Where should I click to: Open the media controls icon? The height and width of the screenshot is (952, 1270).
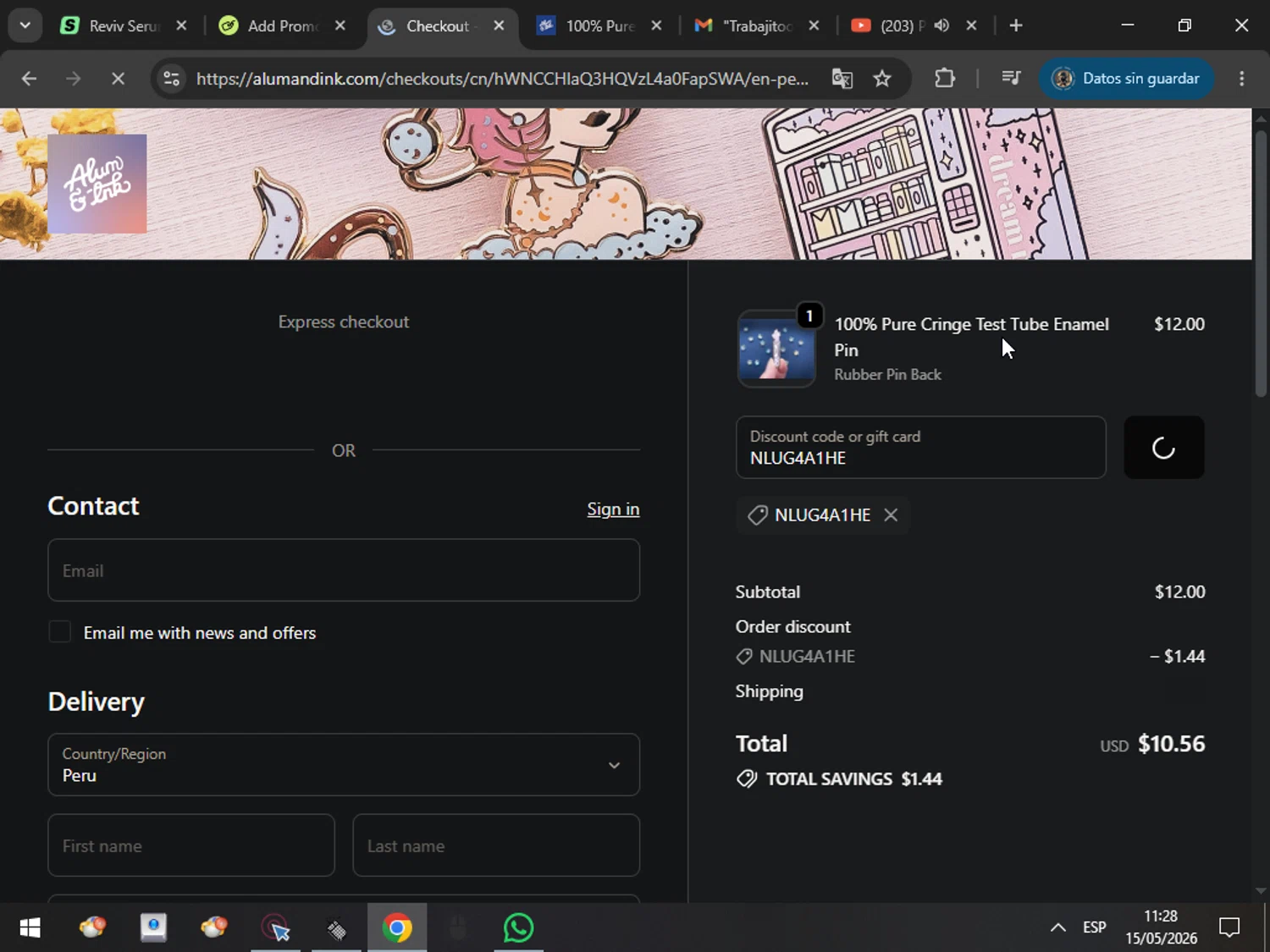click(1011, 79)
